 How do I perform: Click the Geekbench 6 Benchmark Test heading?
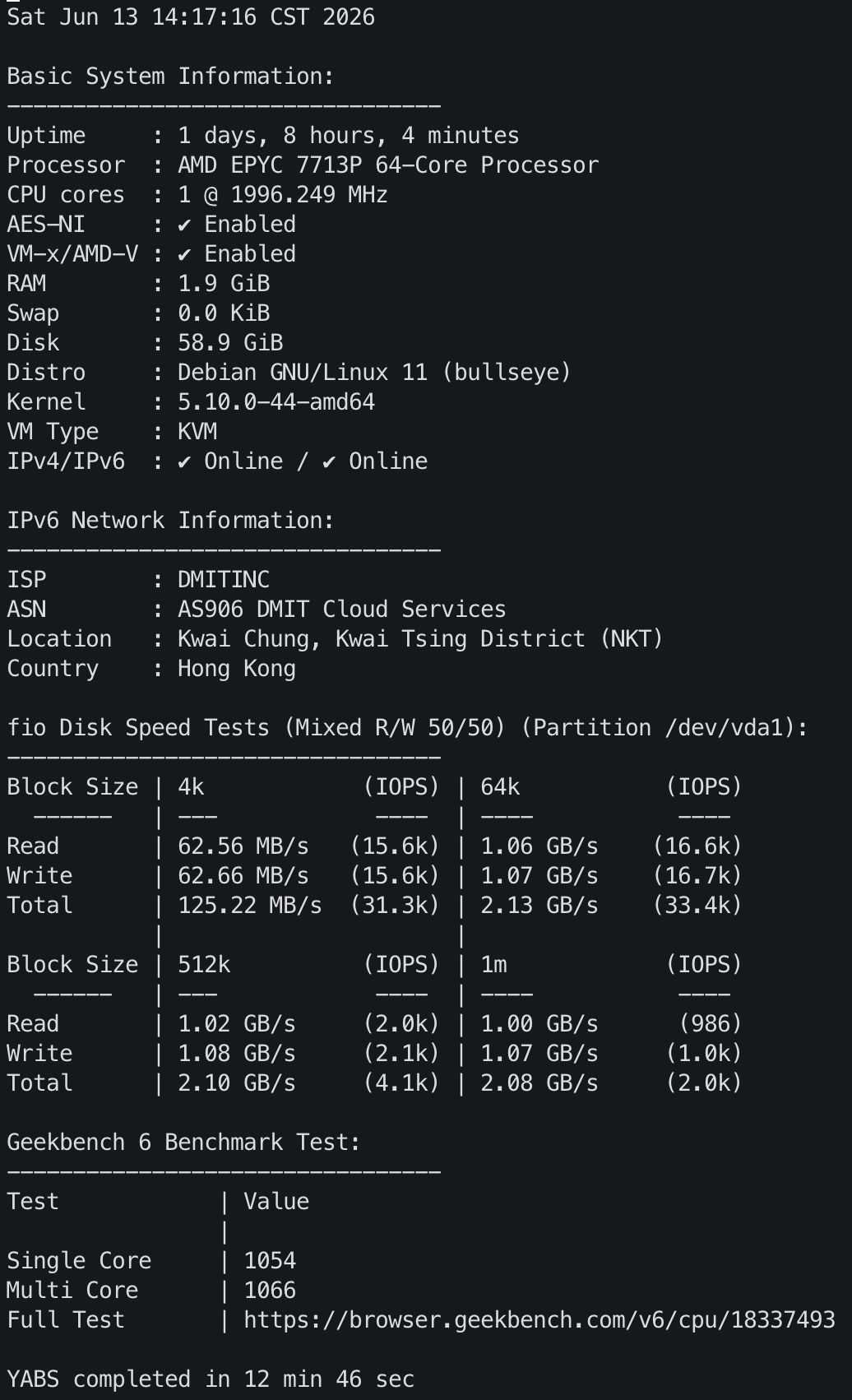pos(183,1143)
